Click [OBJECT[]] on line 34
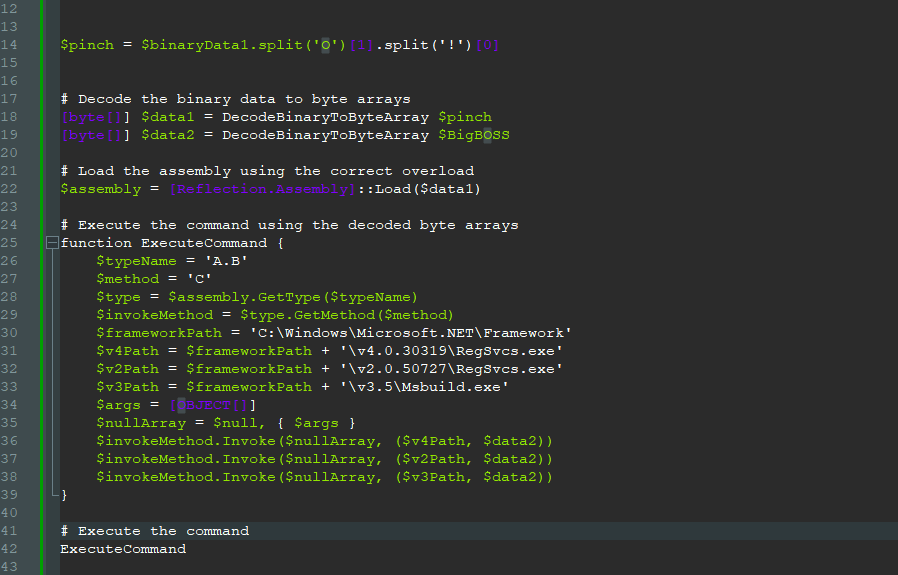 point(212,405)
